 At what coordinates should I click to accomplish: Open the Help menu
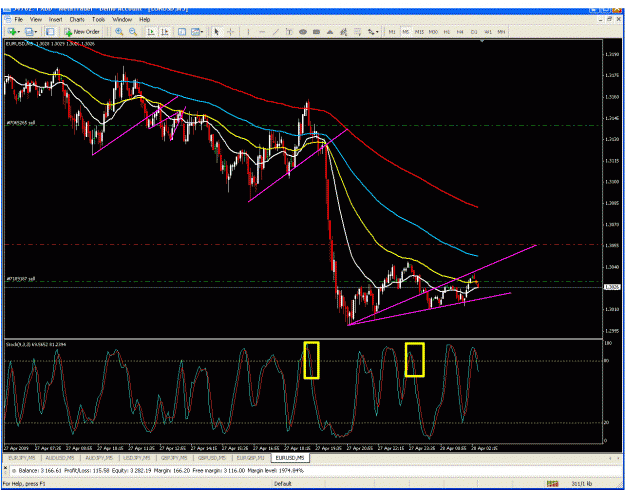[144, 19]
